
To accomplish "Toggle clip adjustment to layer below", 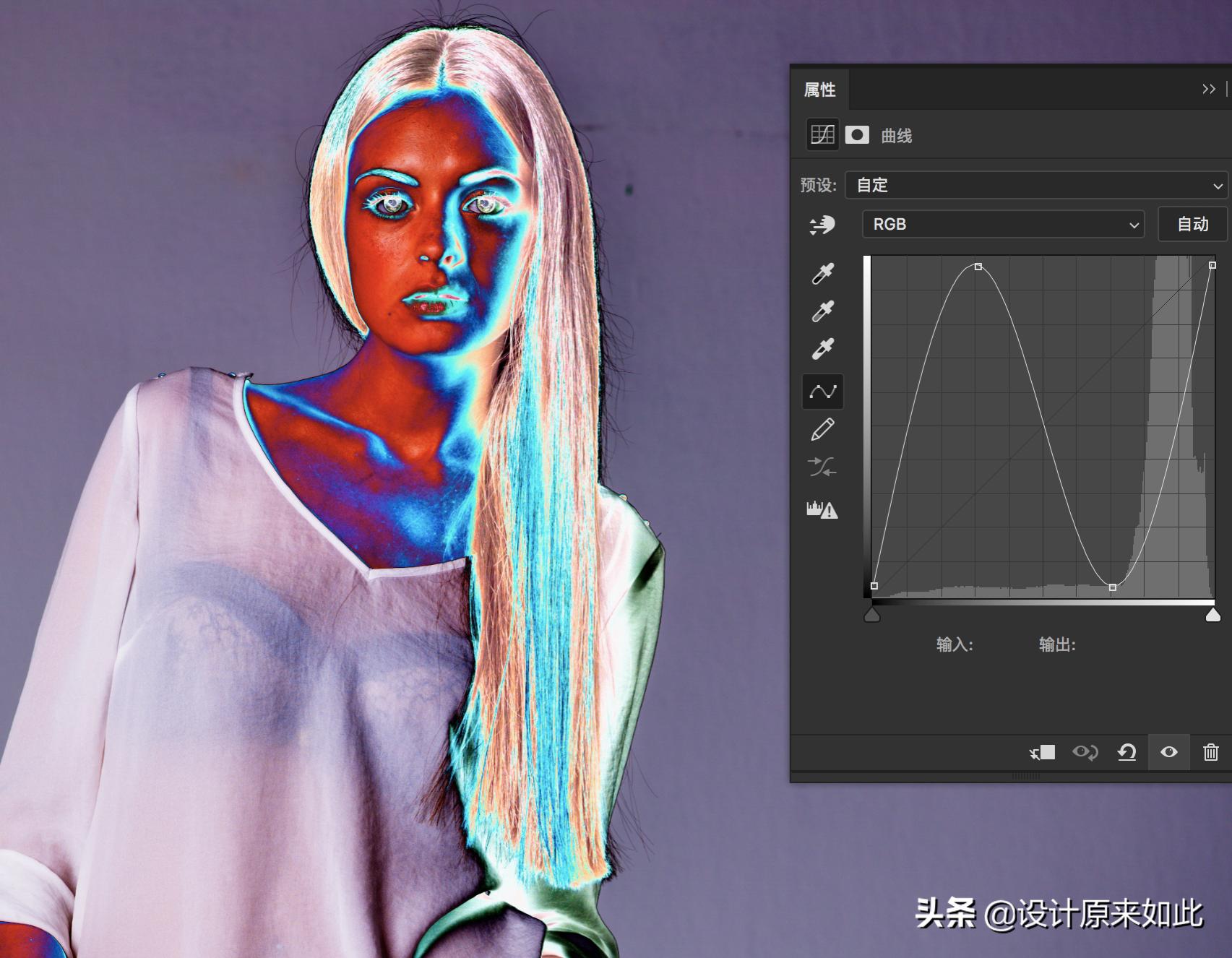I will [x=1043, y=752].
